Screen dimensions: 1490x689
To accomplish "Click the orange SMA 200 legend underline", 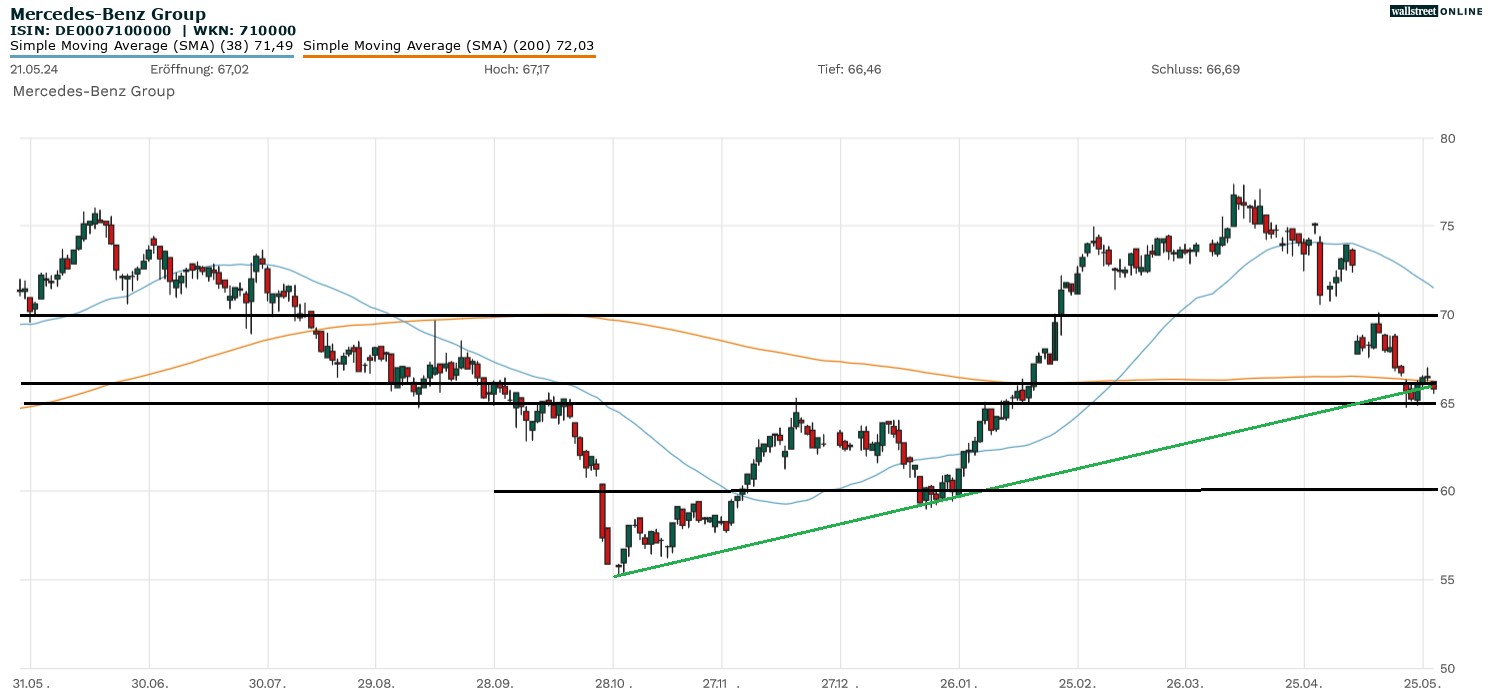I will click(448, 56).
